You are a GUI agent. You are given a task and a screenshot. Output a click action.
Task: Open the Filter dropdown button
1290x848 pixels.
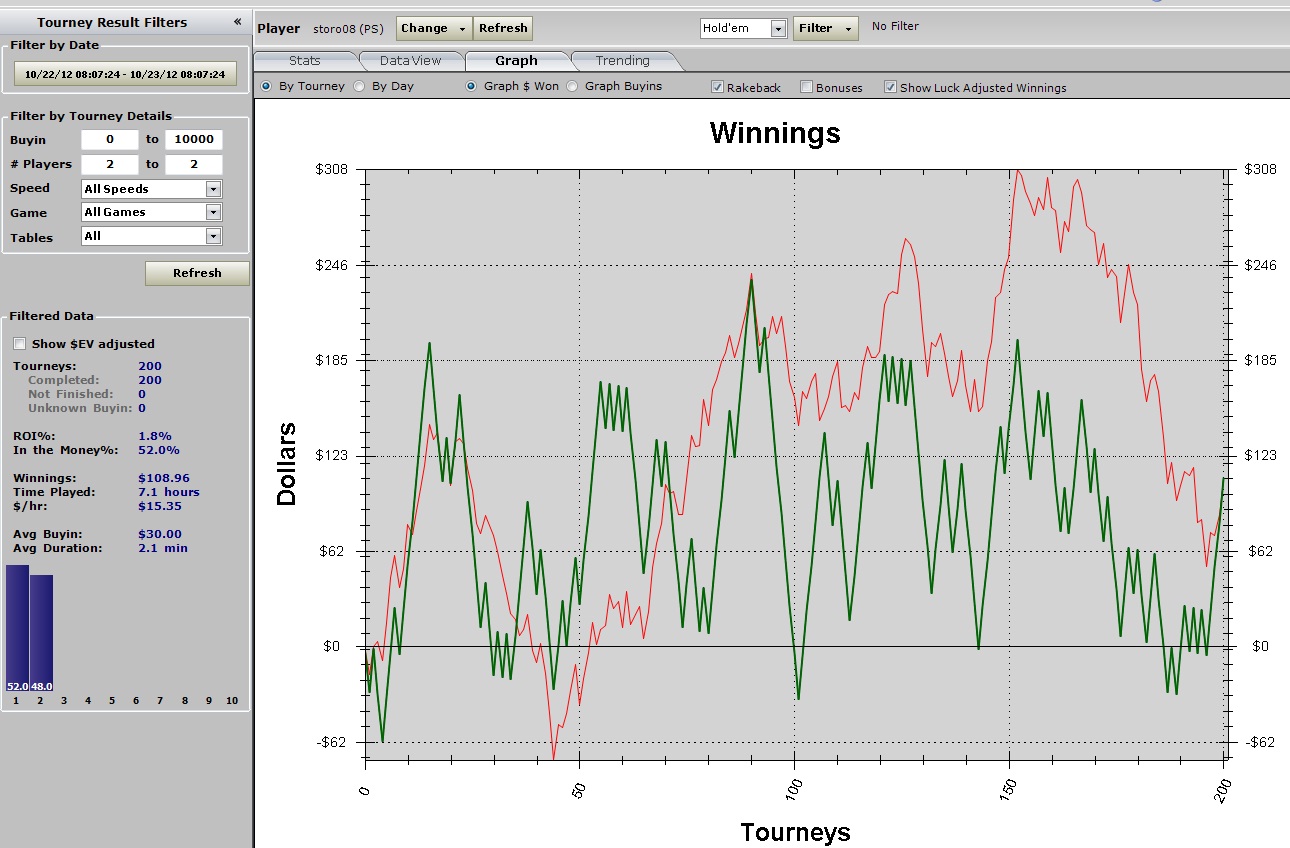click(825, 28)
